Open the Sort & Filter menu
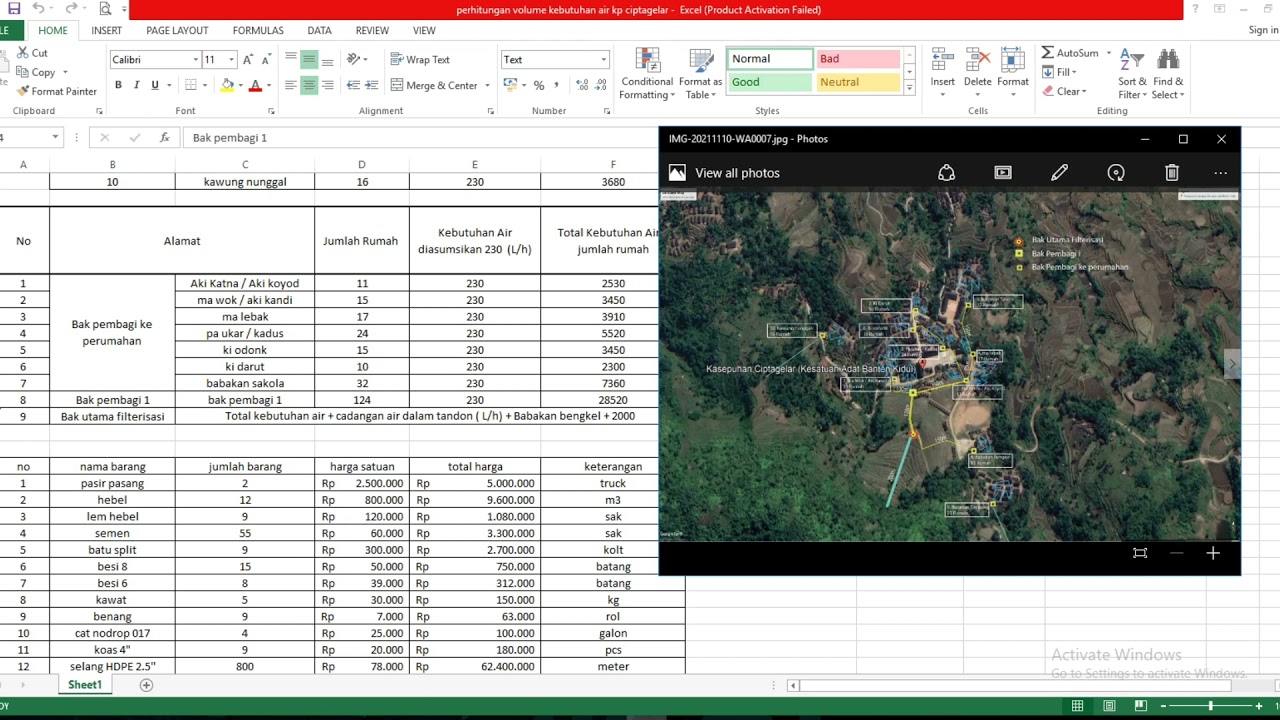Screen dimensions: 1280x720 click(x=1133, y=74)
